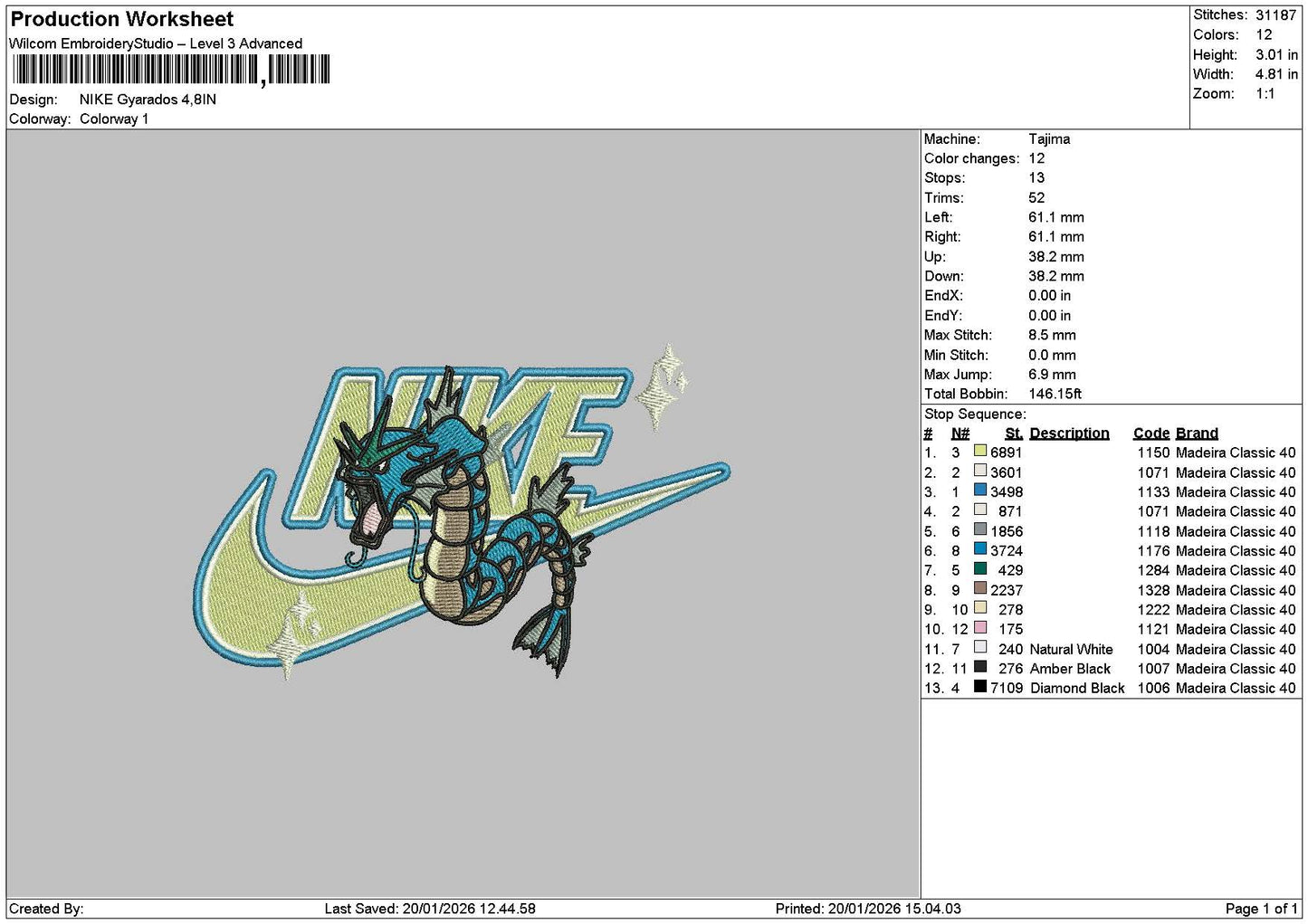Click 'Page 1 of 1' footer text
Viewport: 1308px width, 924px height.
click(1262, 909)
